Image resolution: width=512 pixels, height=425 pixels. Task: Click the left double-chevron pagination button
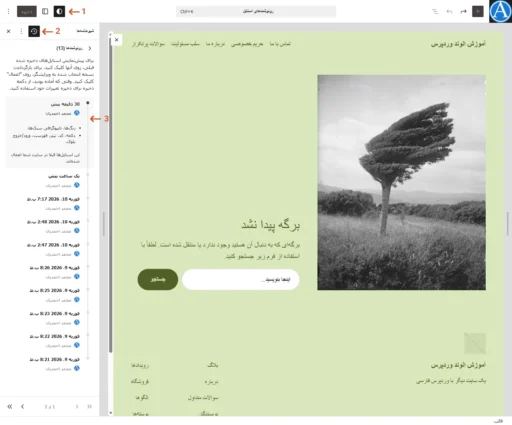point(10,406)
